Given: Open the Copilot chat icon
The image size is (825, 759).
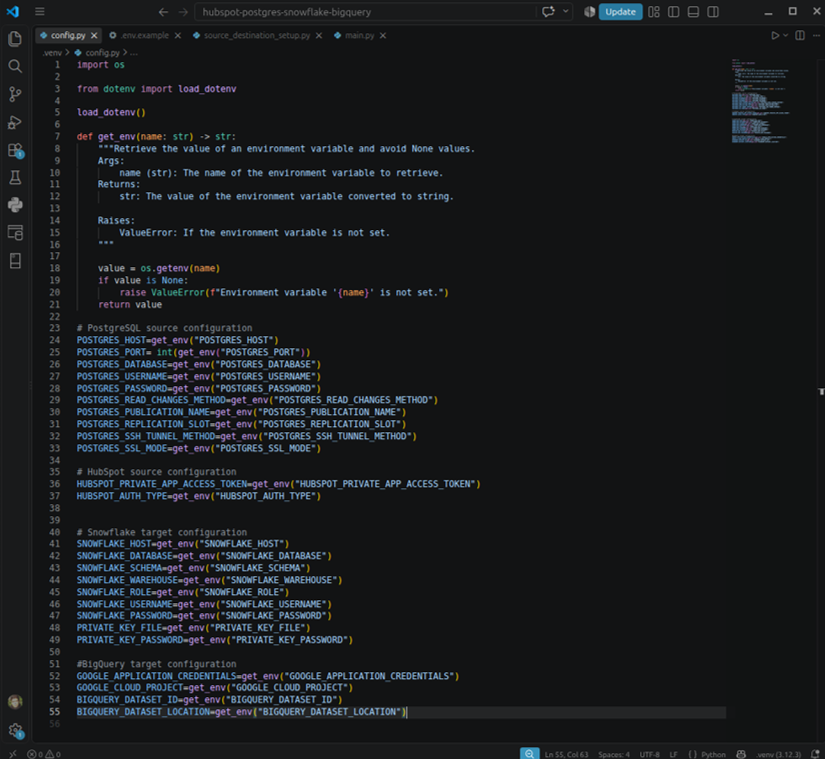Looking at the screenshot, I should tap(548, 12).
